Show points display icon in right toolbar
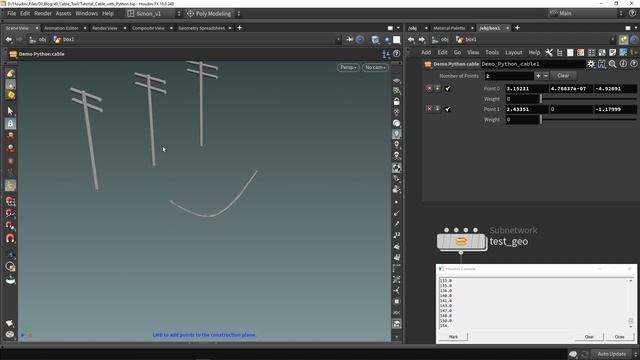Screen dimensions: 640x360 (396, 202)
